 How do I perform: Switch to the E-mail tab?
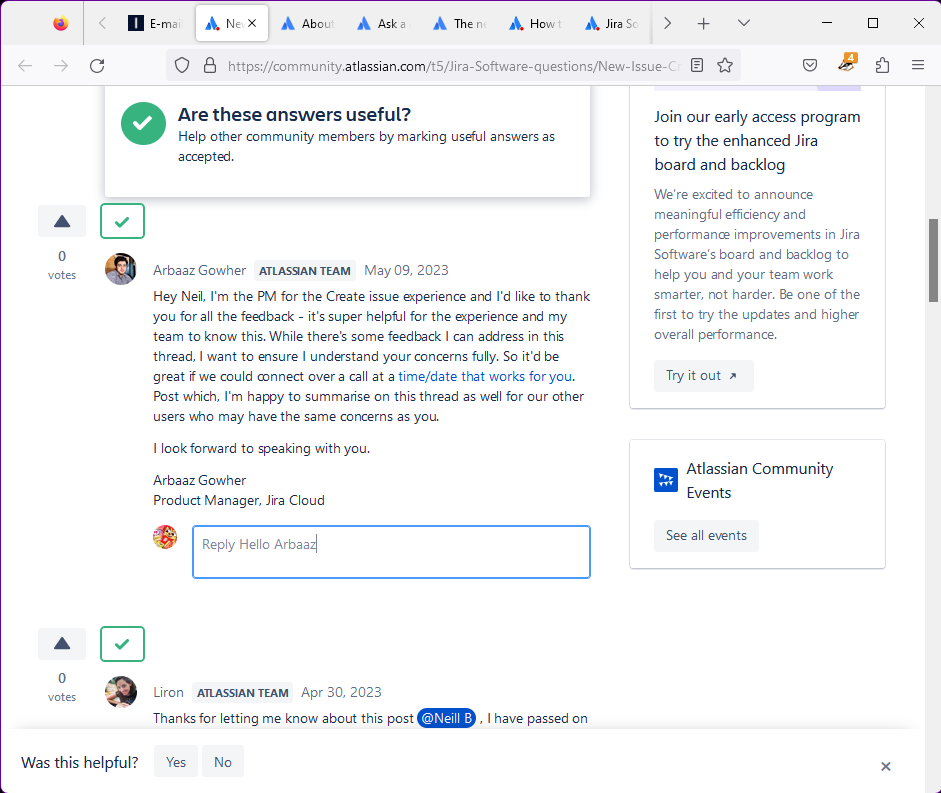[155, 23]
